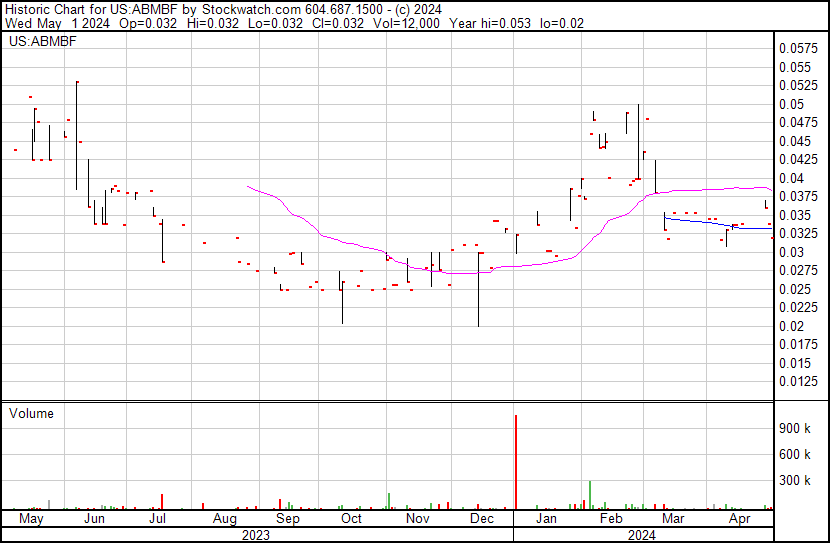Click the Wed May 1 2024 date text
The width and height of the screenshot is (830, 543).
click(x=58, y=23)
